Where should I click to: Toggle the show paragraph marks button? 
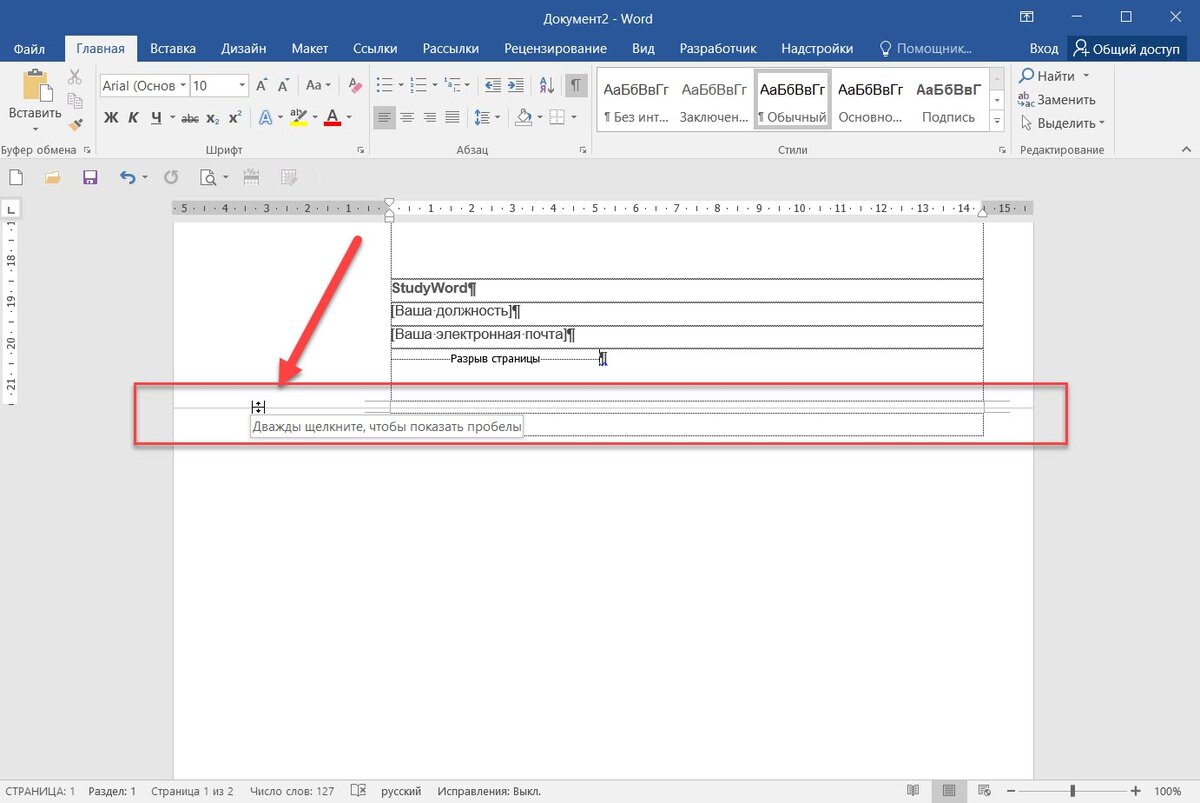click(x=576, y=86)
